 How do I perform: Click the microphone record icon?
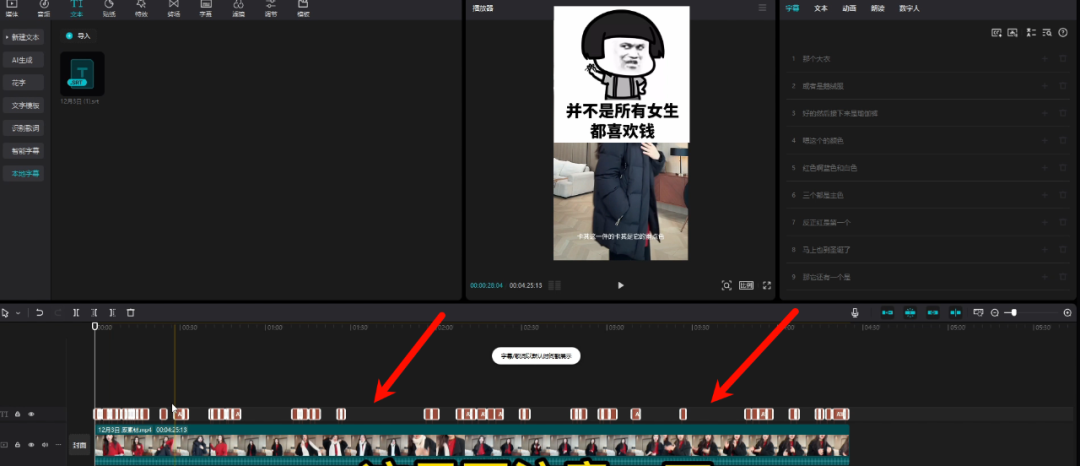pyautogui.click(x=855, y=313)
